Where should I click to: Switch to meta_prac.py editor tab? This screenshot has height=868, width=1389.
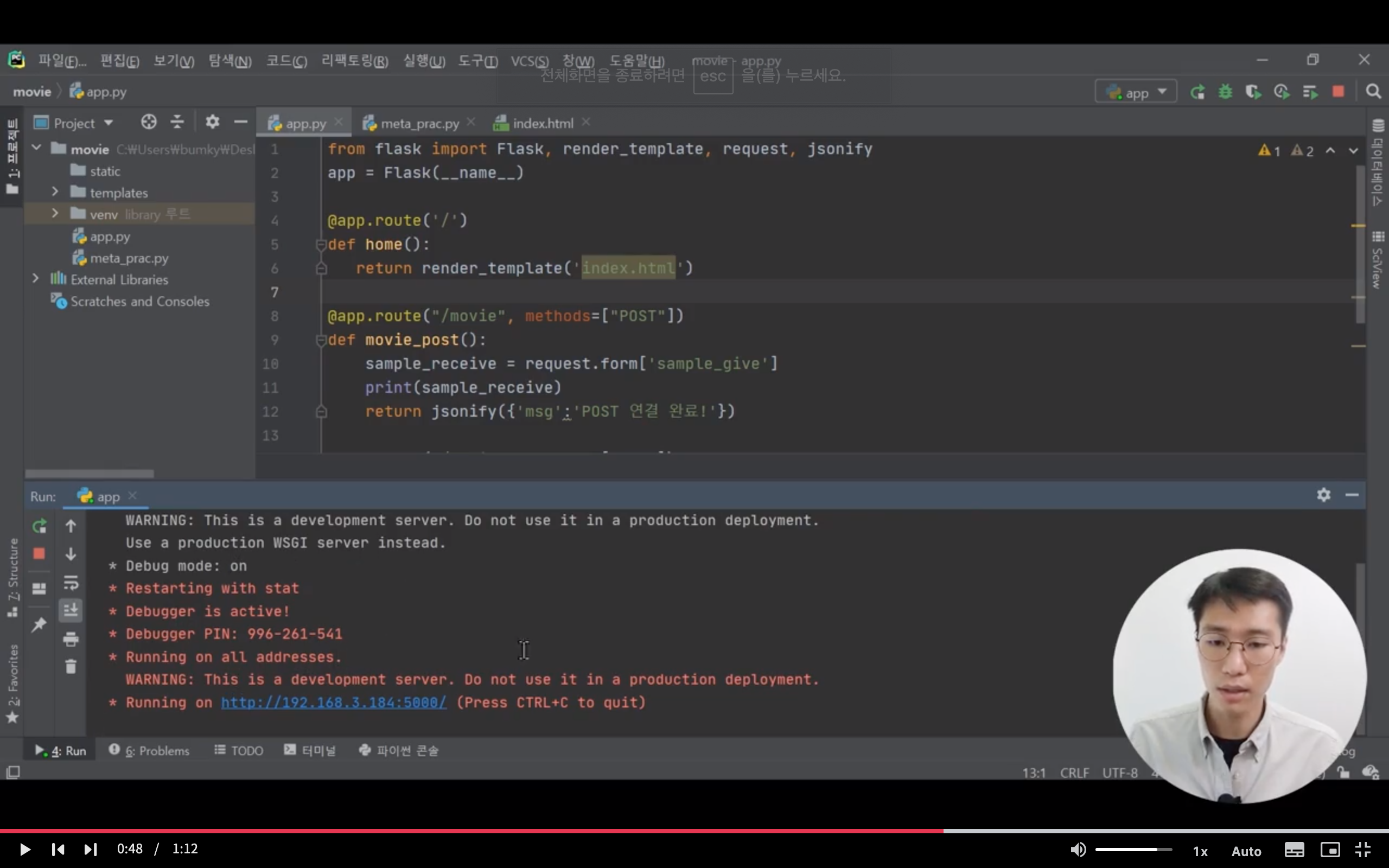(419, 123)
